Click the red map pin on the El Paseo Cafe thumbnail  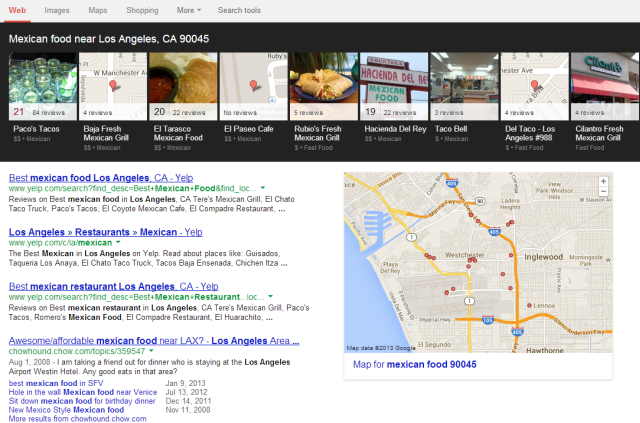pos(253,85)
